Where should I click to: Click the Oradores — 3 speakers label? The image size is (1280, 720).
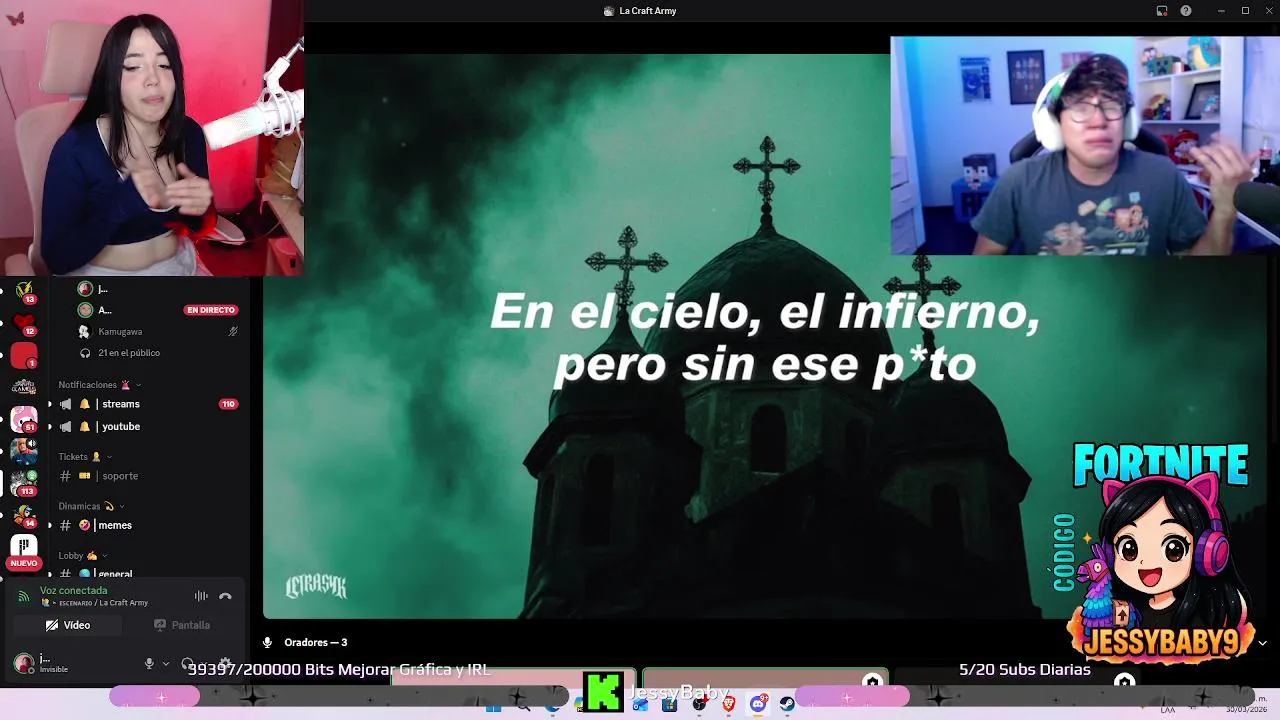click(x=315, y=642)
